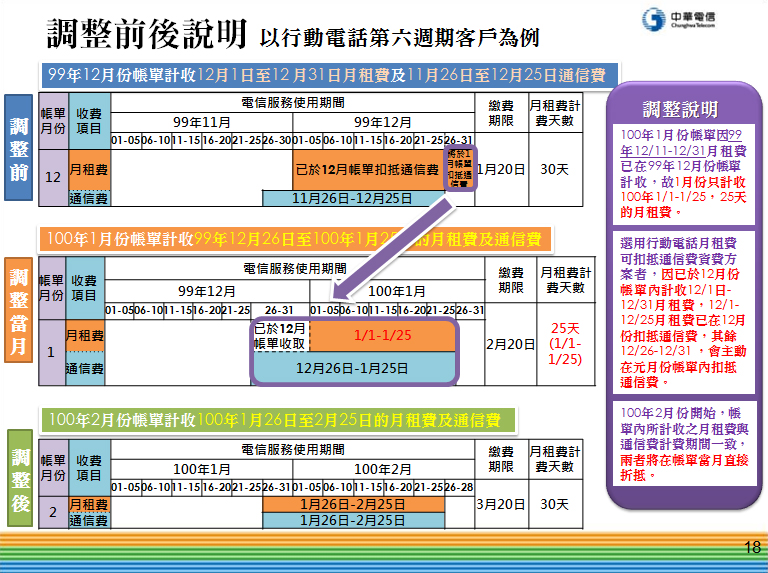Click 電信服務使用期間 header in the 調整後 table

(293, 449)
